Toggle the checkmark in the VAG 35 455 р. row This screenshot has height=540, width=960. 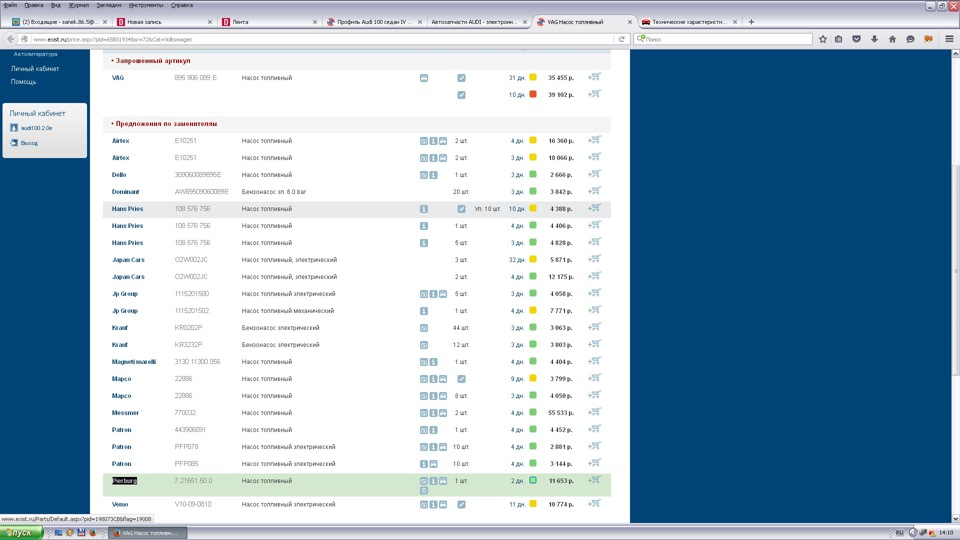coord(461,78)
